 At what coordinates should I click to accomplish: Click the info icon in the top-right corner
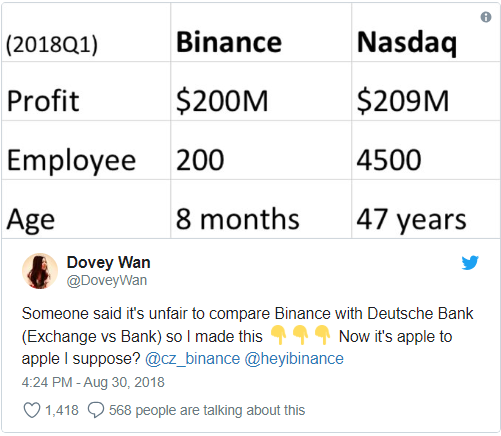pos(486,17)
